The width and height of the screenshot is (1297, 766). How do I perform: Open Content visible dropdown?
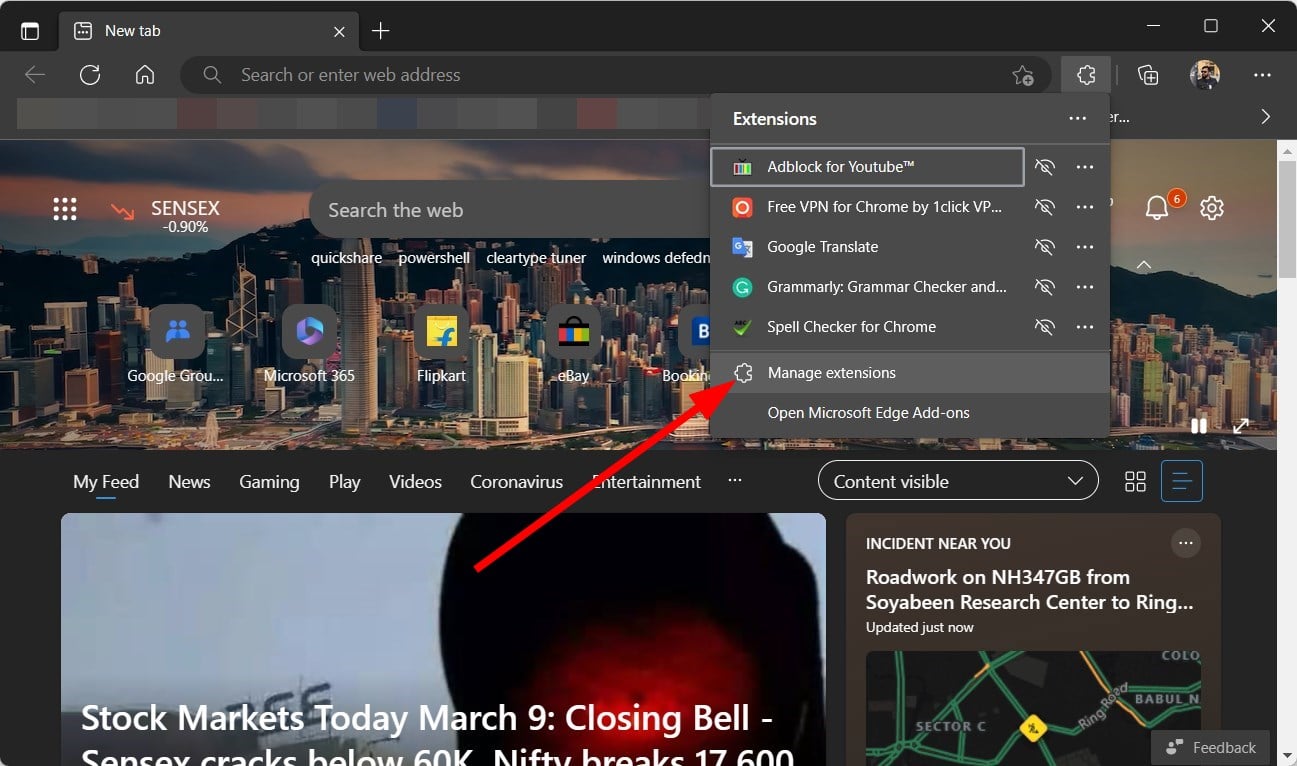958,482
